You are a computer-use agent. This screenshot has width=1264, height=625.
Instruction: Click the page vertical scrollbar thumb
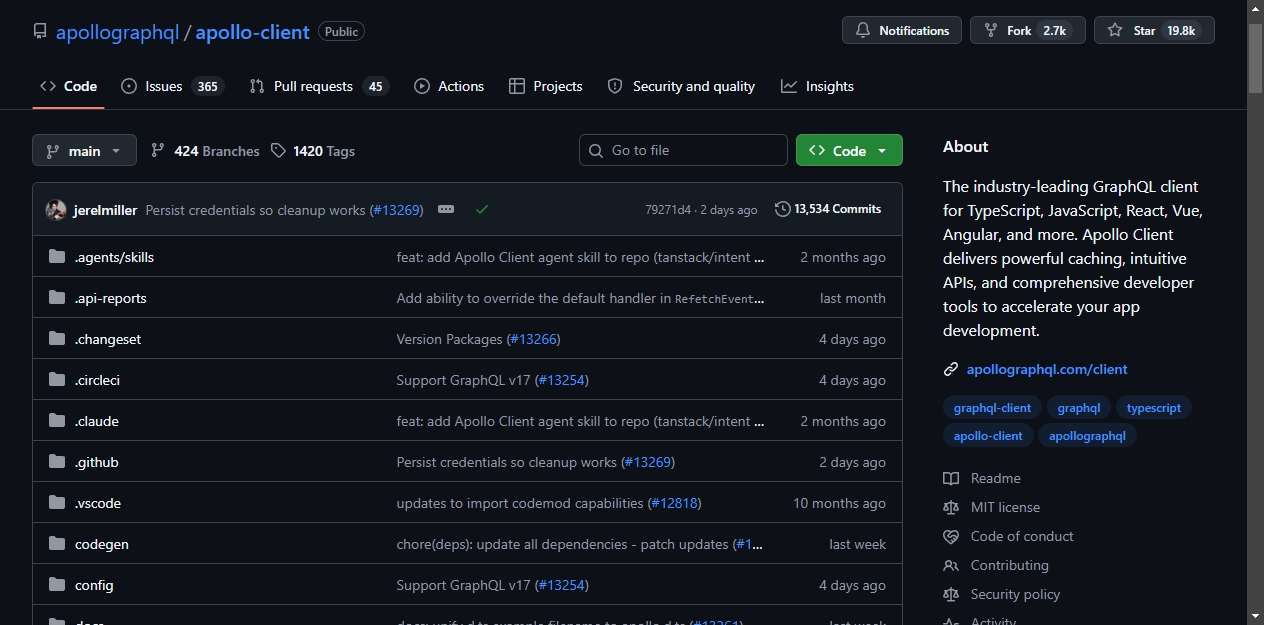pos(1256,57)
